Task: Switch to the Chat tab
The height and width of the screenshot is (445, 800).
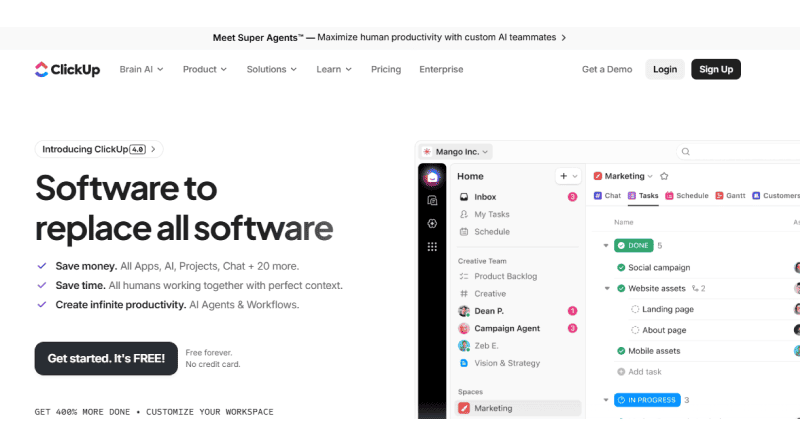Action: pyautogui.click(x=607, y=196)
